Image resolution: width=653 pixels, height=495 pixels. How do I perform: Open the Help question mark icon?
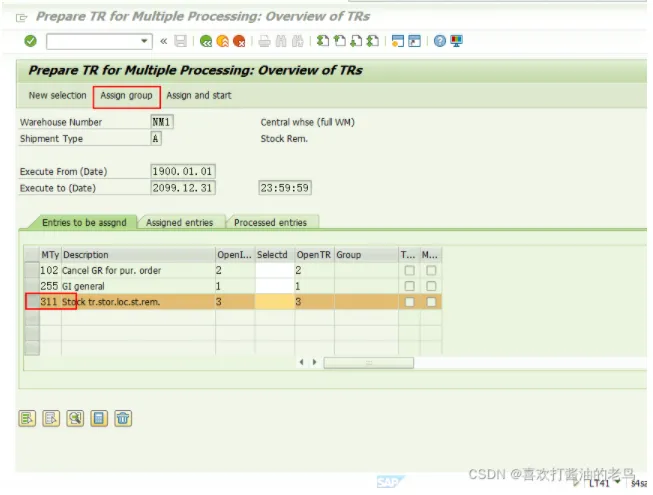click(440, 41)
